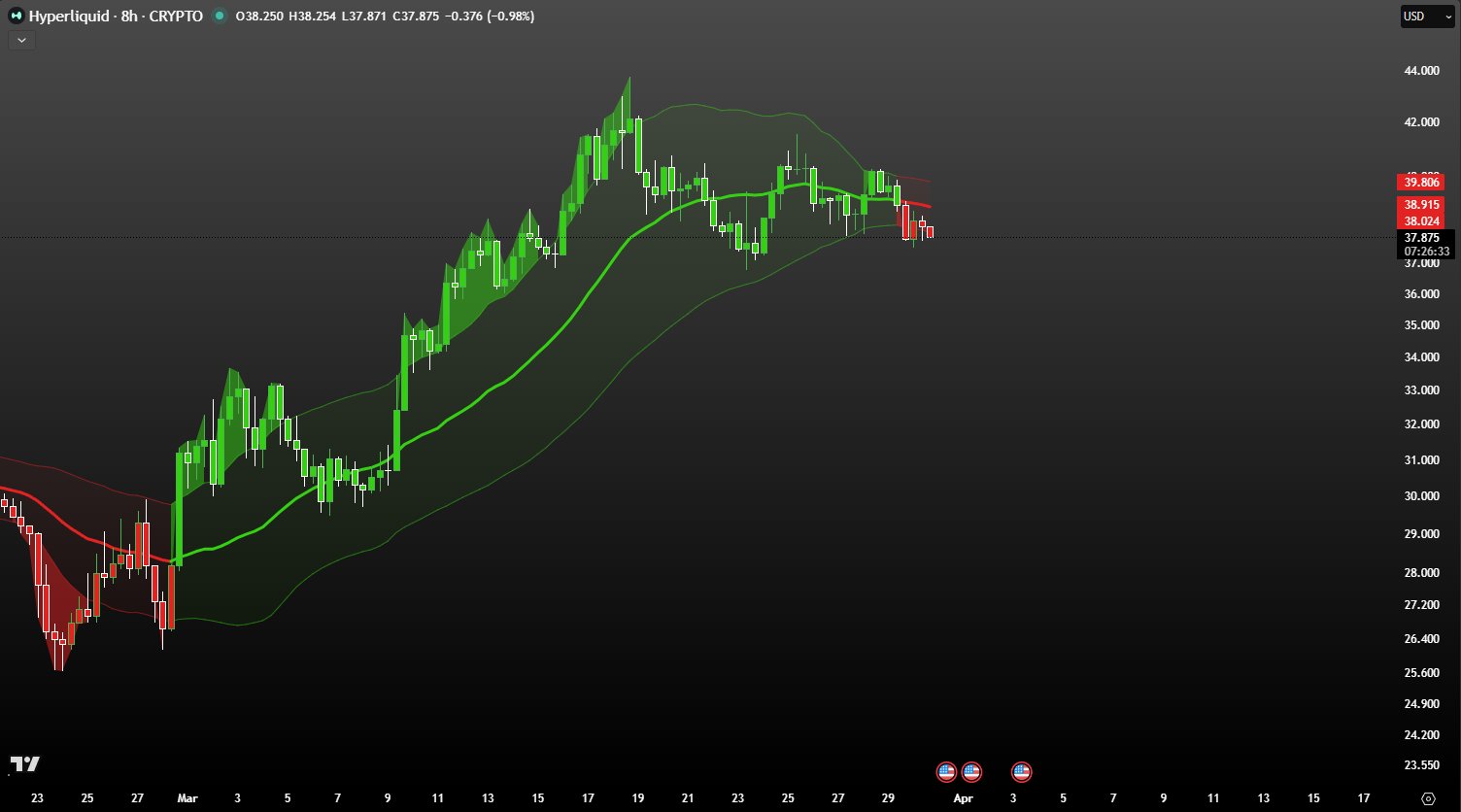
Task: Click the TradingView logo
Action: 25,764
